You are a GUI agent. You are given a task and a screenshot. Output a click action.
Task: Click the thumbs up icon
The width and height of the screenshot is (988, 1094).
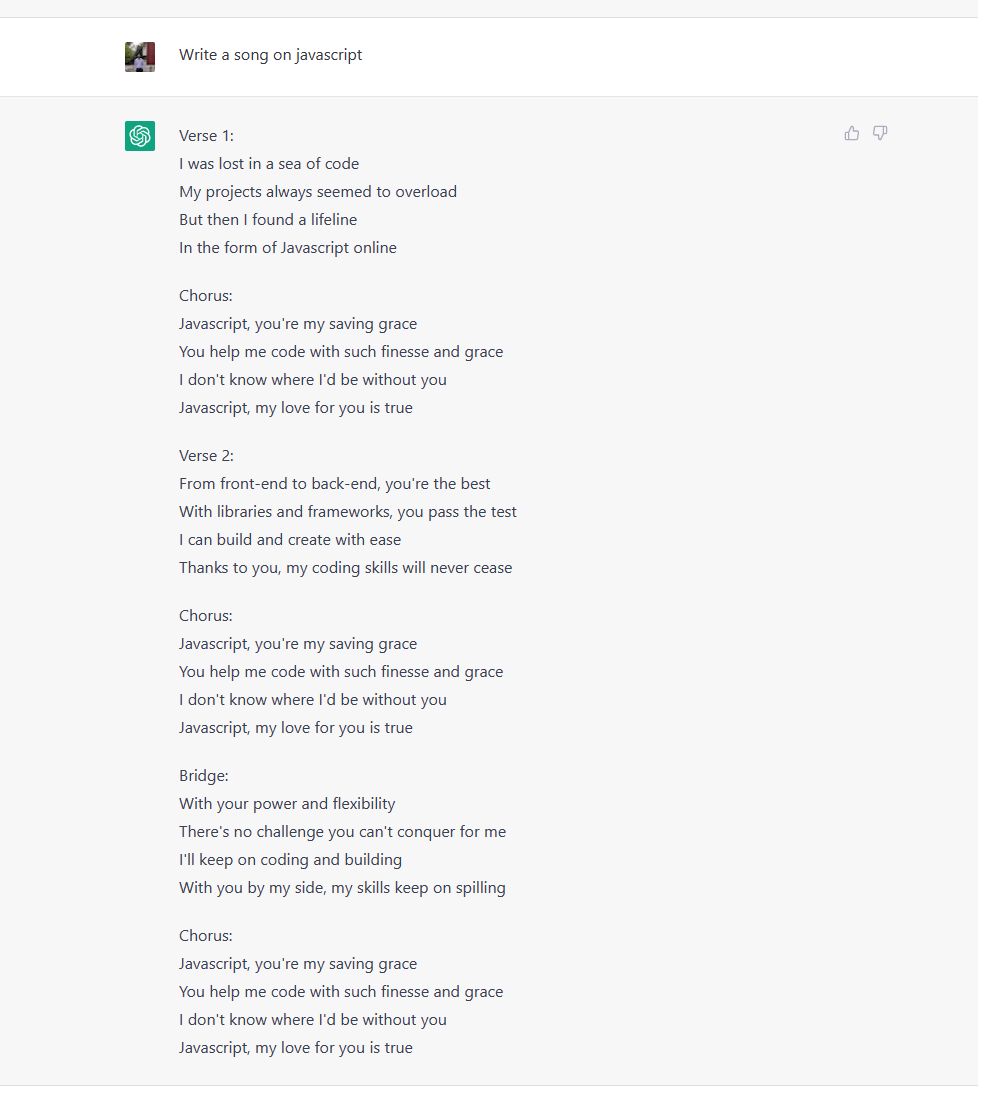tap(860, 134)
